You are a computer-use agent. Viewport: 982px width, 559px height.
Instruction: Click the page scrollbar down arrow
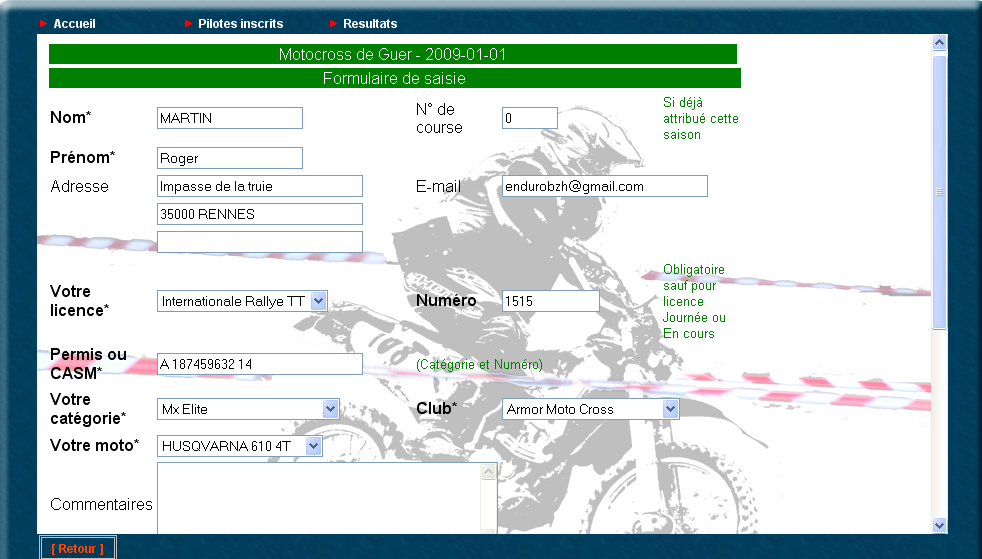939,526
